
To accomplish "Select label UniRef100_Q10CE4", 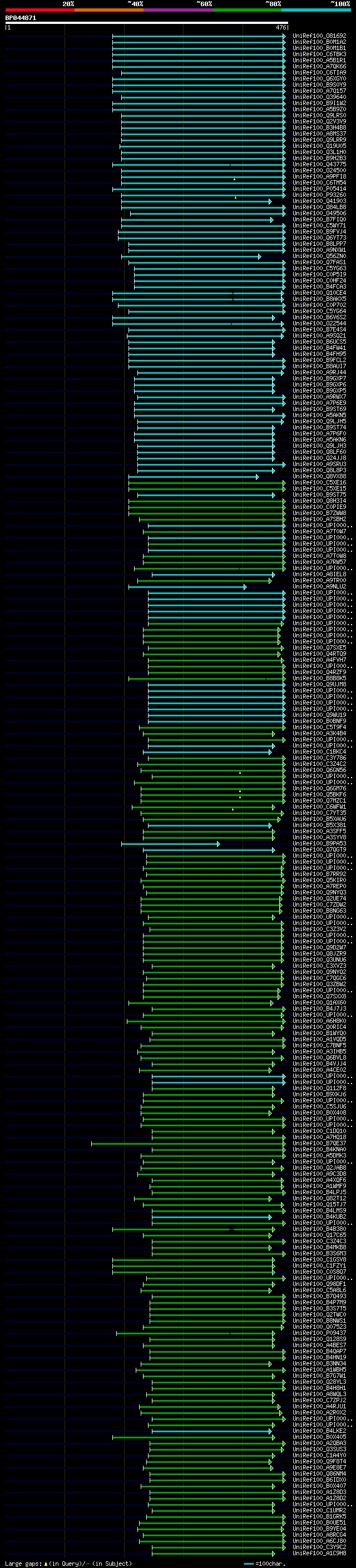I will pyautogui.click(x=319, y=293).
